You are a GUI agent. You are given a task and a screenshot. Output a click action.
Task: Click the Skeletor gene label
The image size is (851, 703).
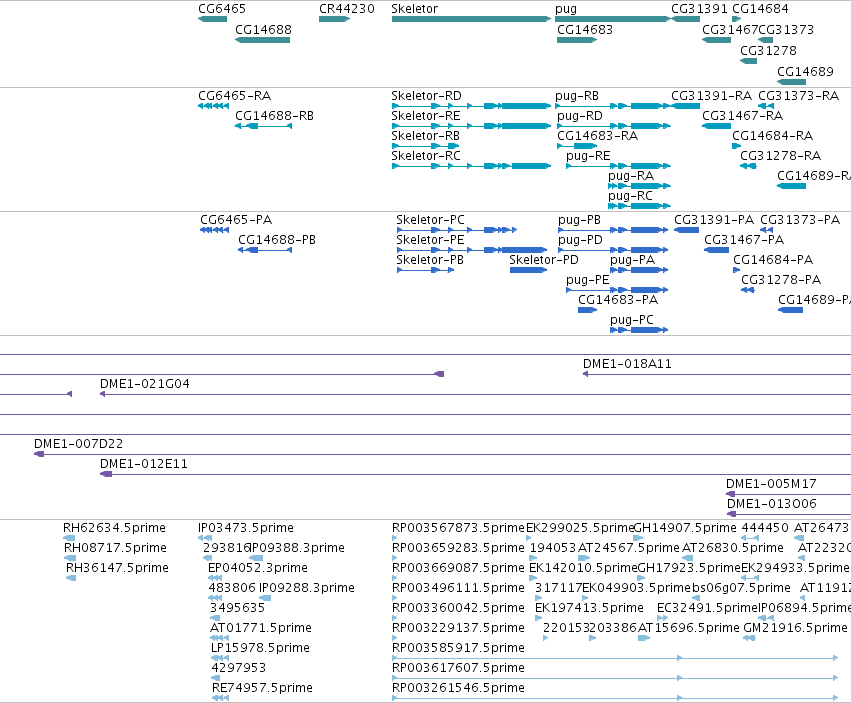point(415,9)
